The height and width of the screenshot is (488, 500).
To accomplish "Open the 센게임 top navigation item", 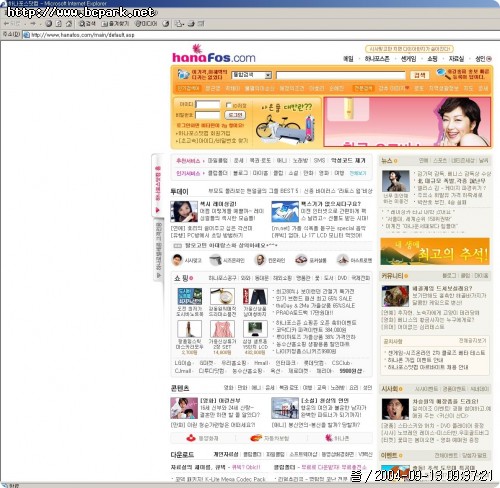I will [408, 59].
